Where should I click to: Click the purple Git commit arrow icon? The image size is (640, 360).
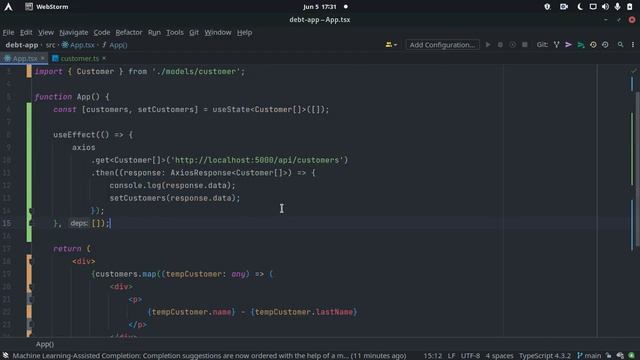click(x=568, y=44)
